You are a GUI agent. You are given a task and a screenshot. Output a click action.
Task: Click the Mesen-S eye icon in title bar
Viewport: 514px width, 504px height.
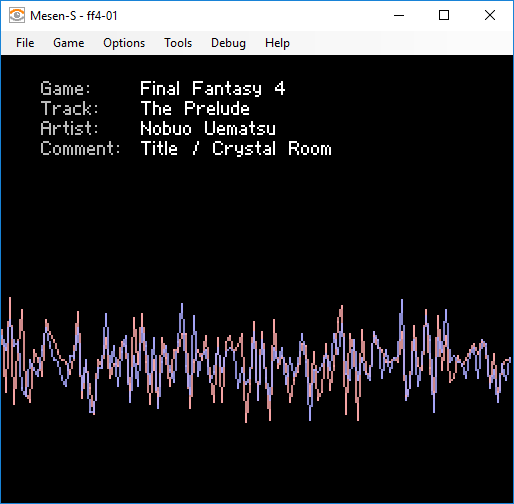(17, 16)
